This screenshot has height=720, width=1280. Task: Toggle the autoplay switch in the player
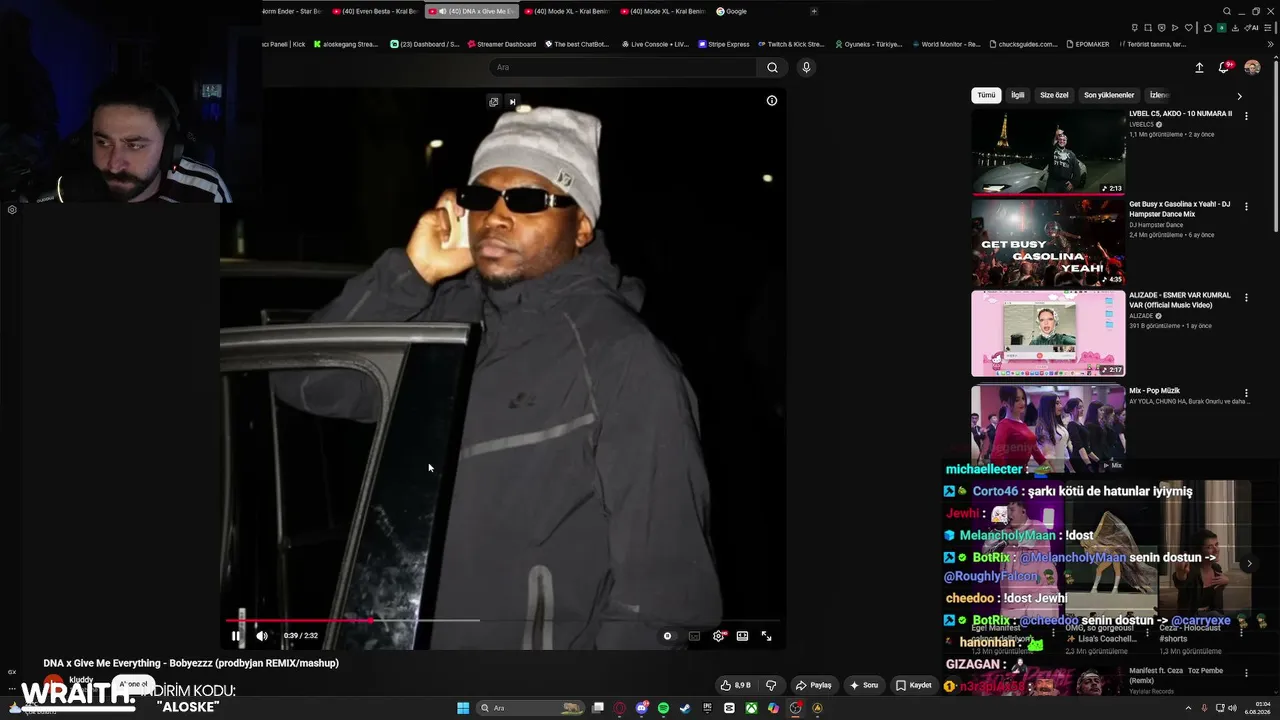pos(668,636)
